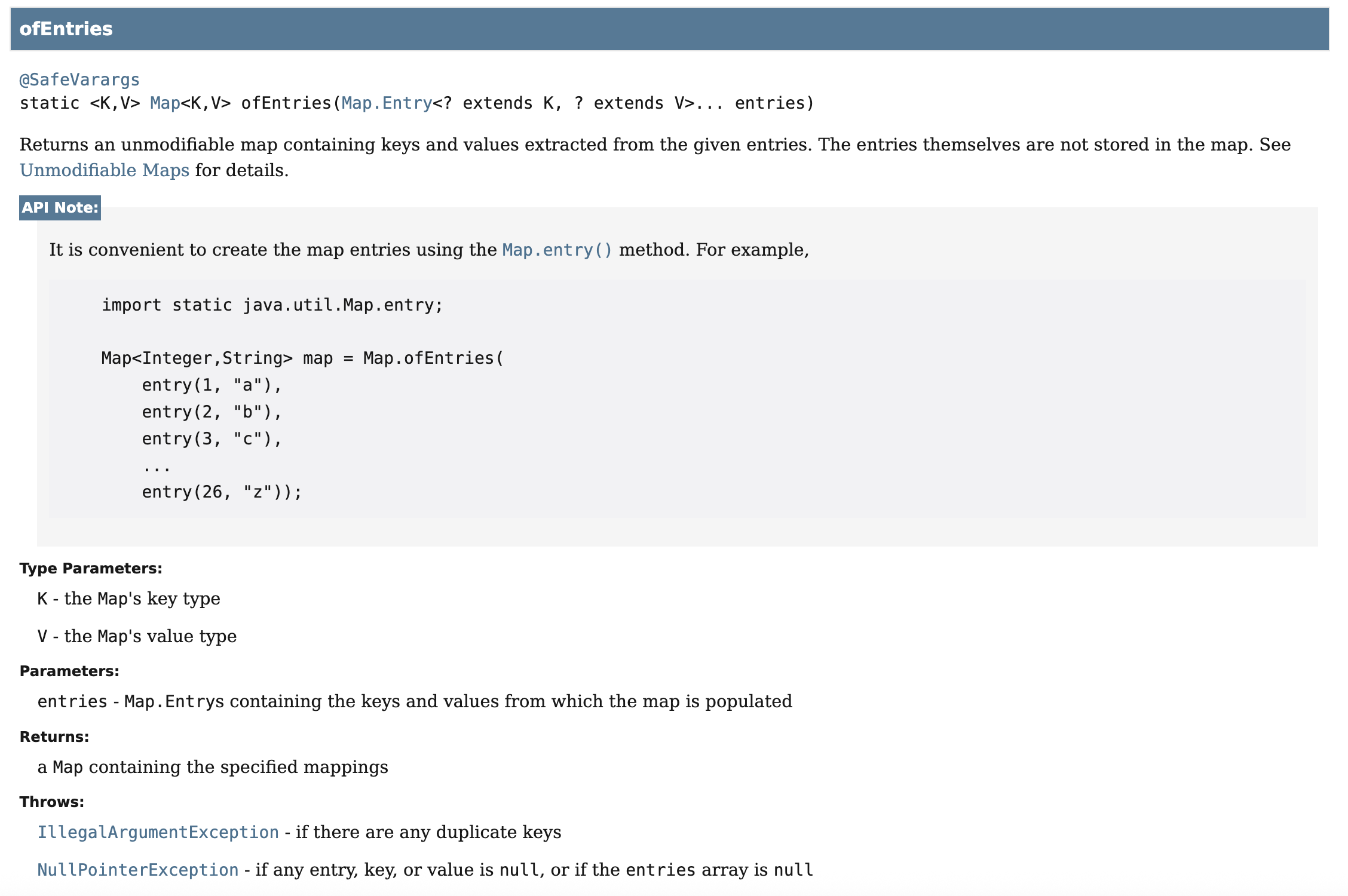This screenshot has width=1348, height=896.
Task: Click the import static java.util.Map.entry code line
Action: 272,305
